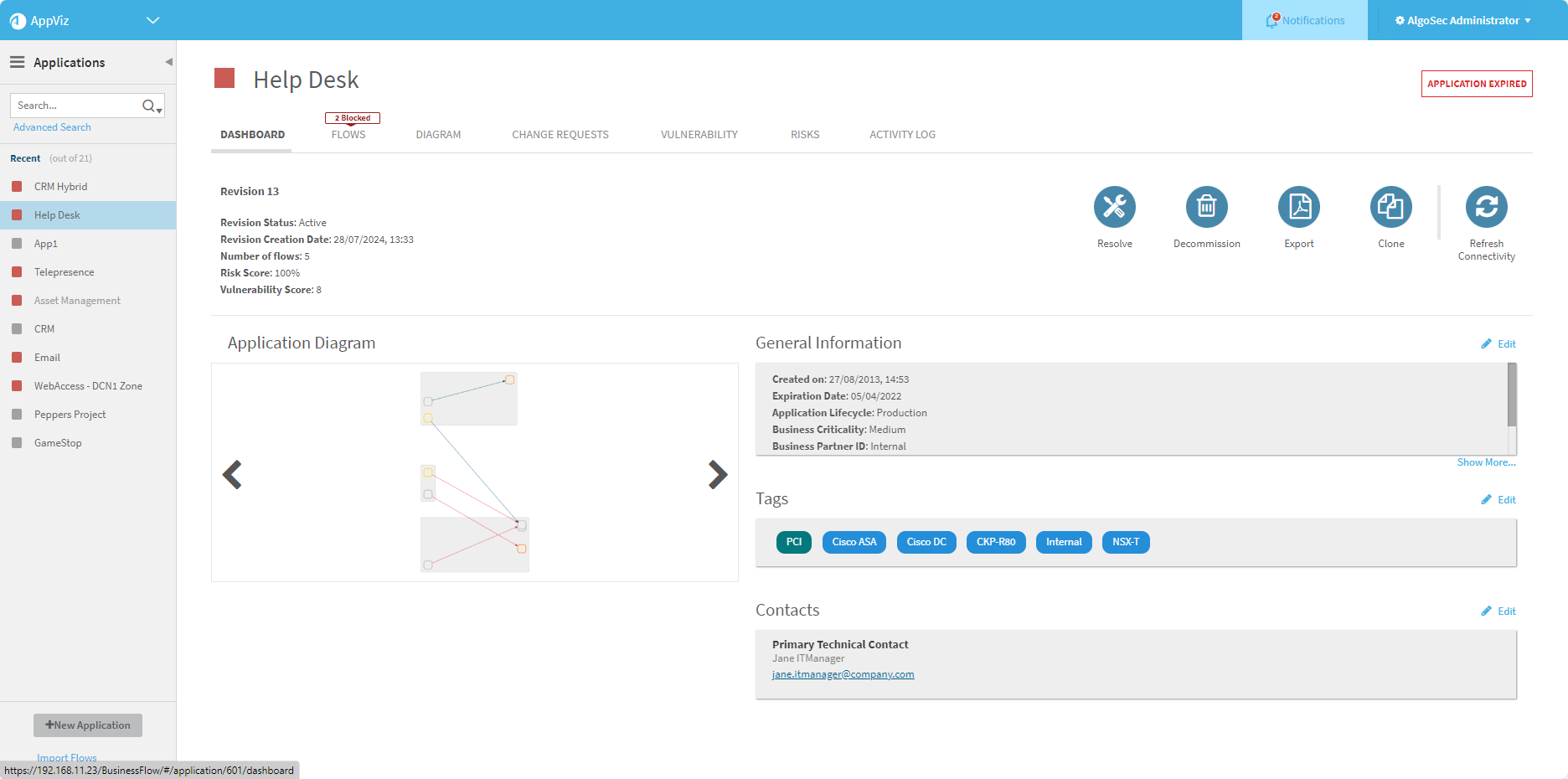The height and width of the screenshot is (779, 1568).
Task: Go to the previous application diagram
Action: click(232, 474)
